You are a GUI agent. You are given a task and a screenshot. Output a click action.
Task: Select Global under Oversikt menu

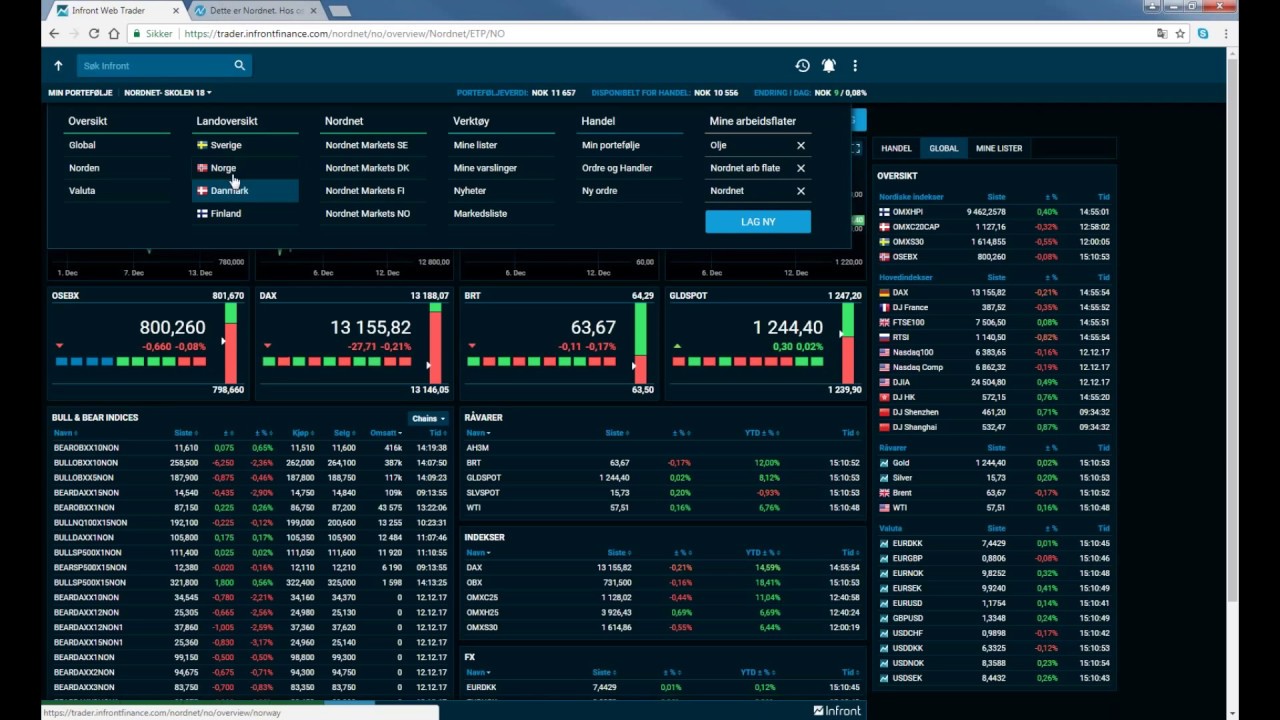pyautogui.click(x=82, y=145)
